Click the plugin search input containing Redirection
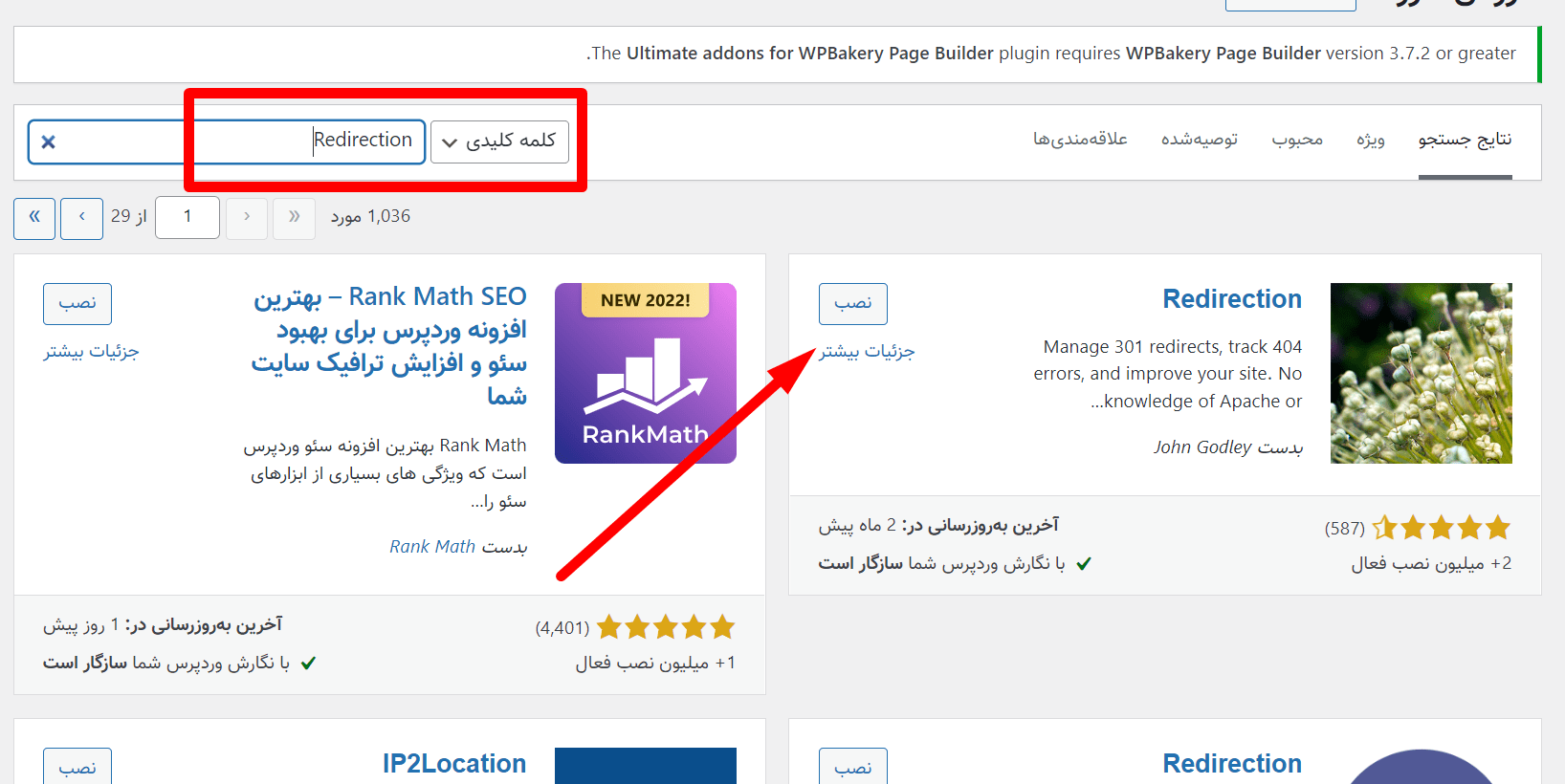The width and height of the screenshot is (1565, 784). 227,142
